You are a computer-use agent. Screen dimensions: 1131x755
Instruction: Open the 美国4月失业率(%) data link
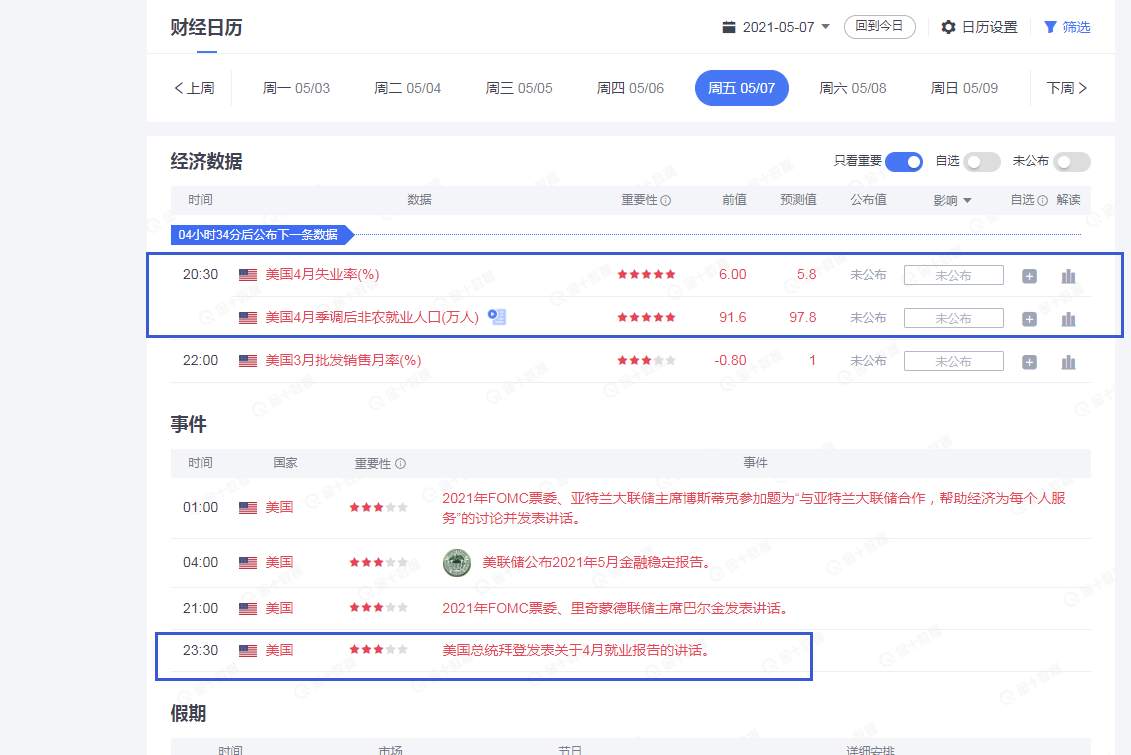click(322, 275)
